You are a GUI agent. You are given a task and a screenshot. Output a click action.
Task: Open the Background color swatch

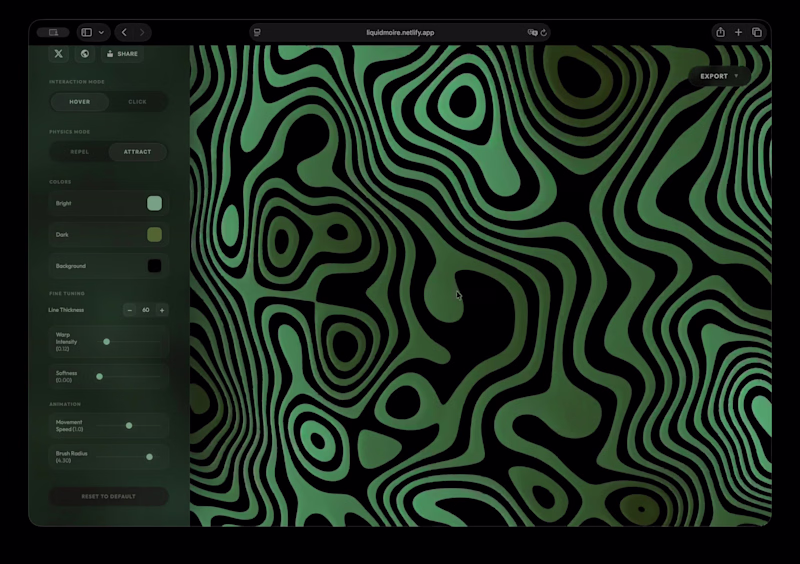point(155,266)
